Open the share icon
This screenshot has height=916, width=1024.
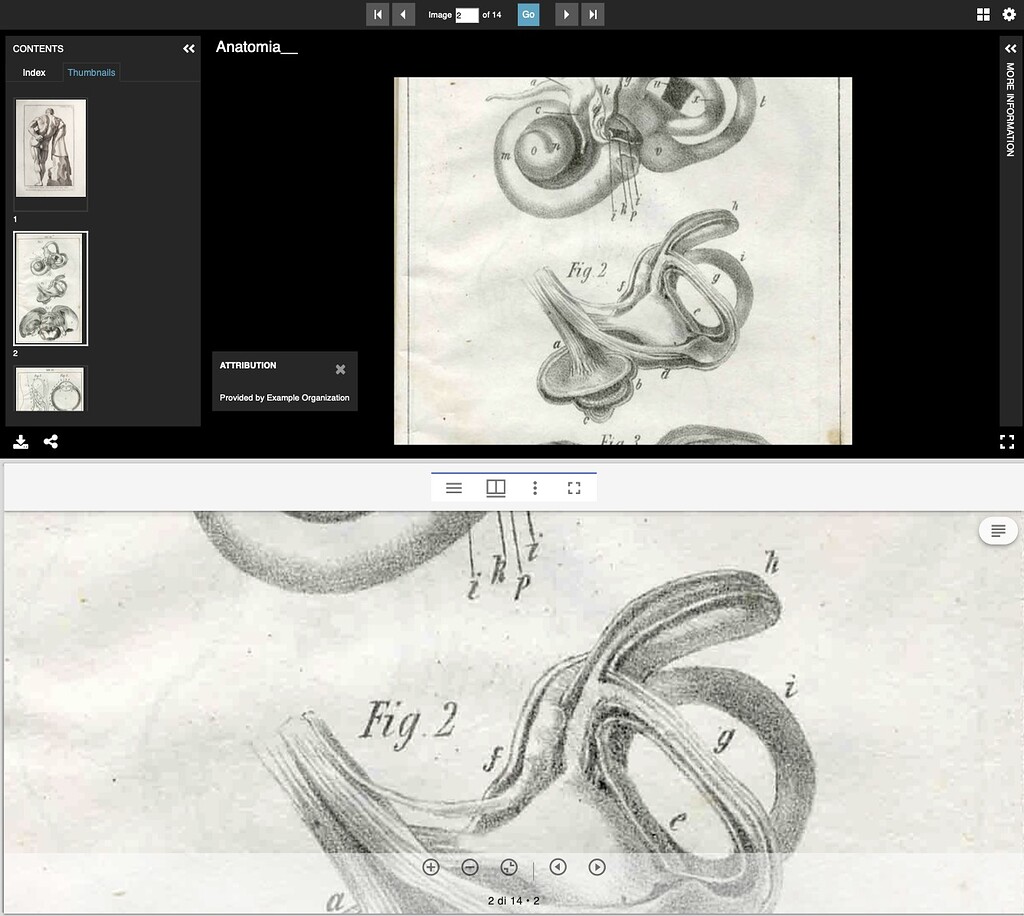(x=51, y=440)
